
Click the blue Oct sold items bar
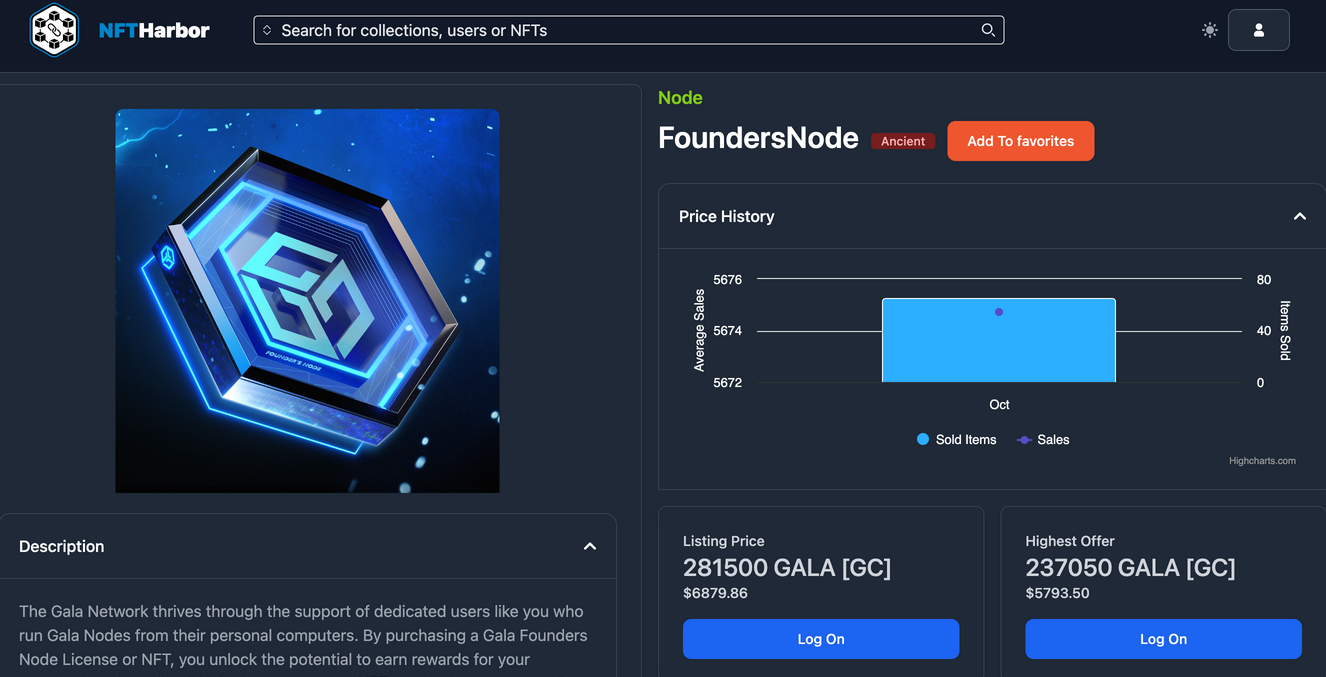998,340
